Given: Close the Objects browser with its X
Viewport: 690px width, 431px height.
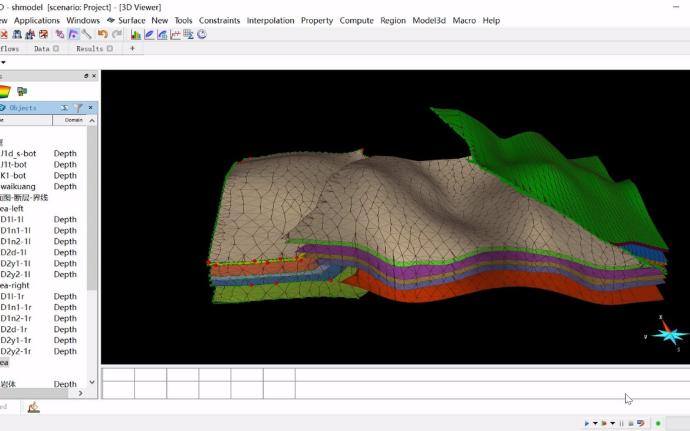Looking at the screenshot, I should pos(91,107).
